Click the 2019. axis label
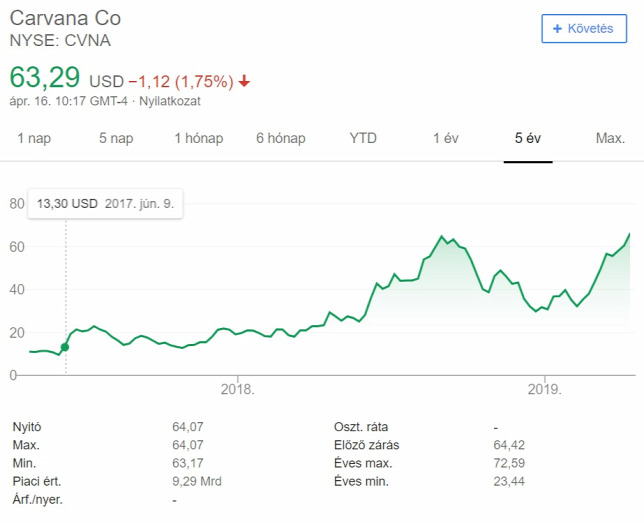 tap(545, 389)
